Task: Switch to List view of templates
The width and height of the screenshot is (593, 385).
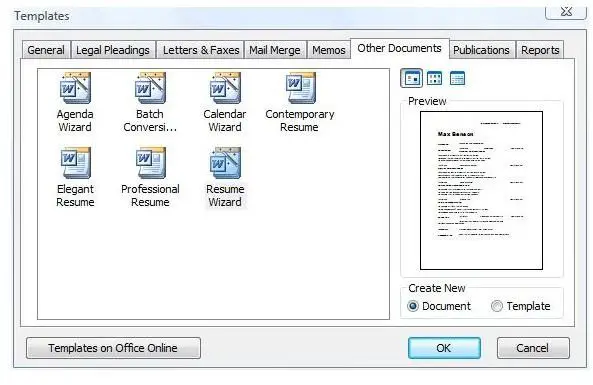Action: point(434,79)
